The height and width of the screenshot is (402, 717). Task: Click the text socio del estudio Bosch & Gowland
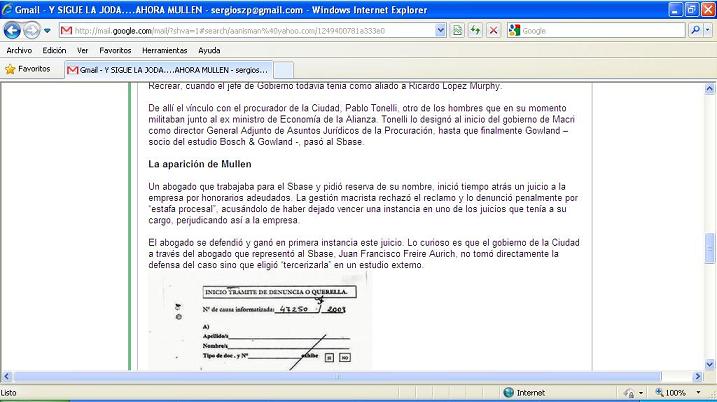pyautogui.click(x=220, y=142)
